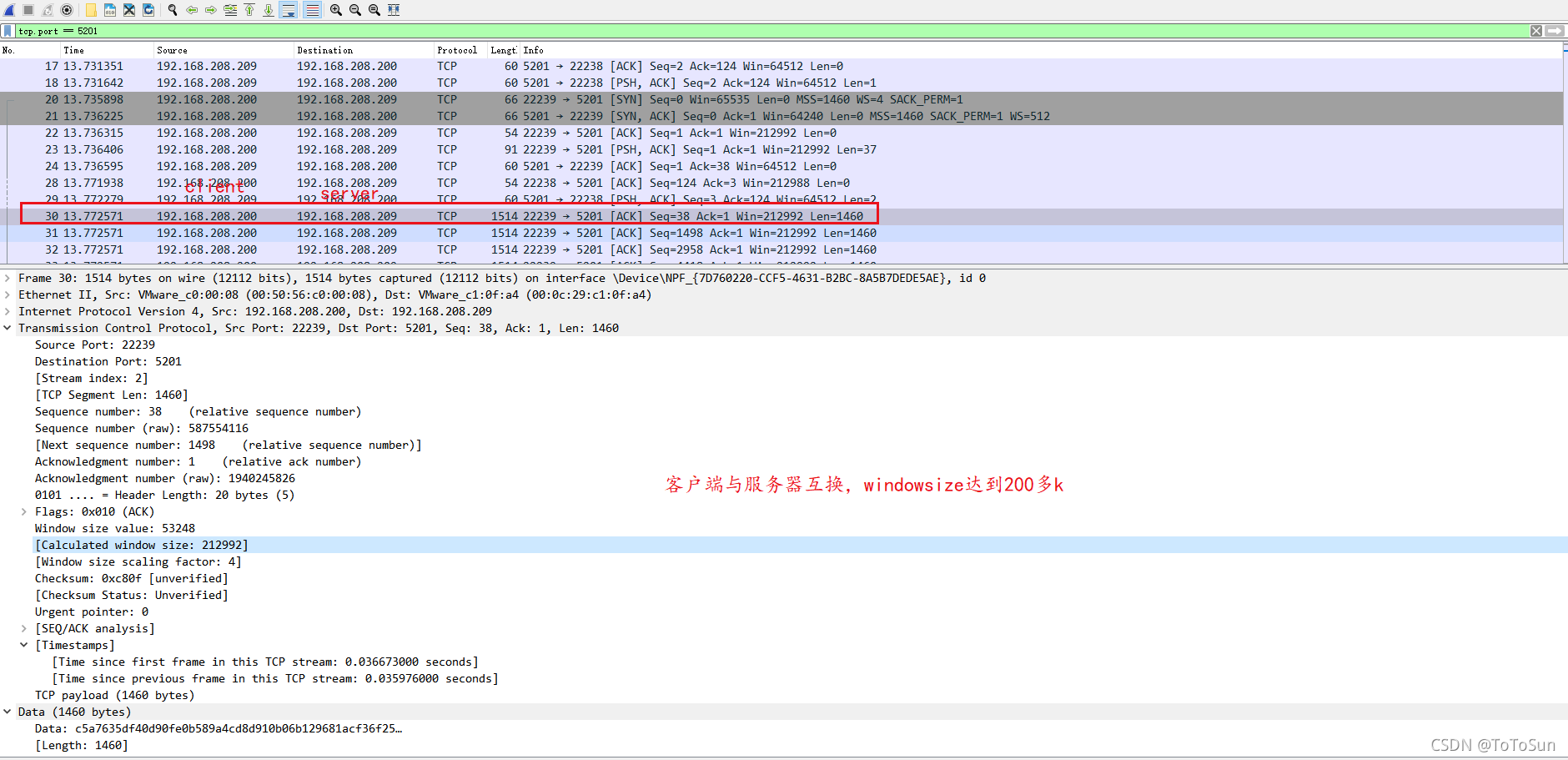Jump to the first packet
Screen dimensions: 1568x760
click(249, 10)
